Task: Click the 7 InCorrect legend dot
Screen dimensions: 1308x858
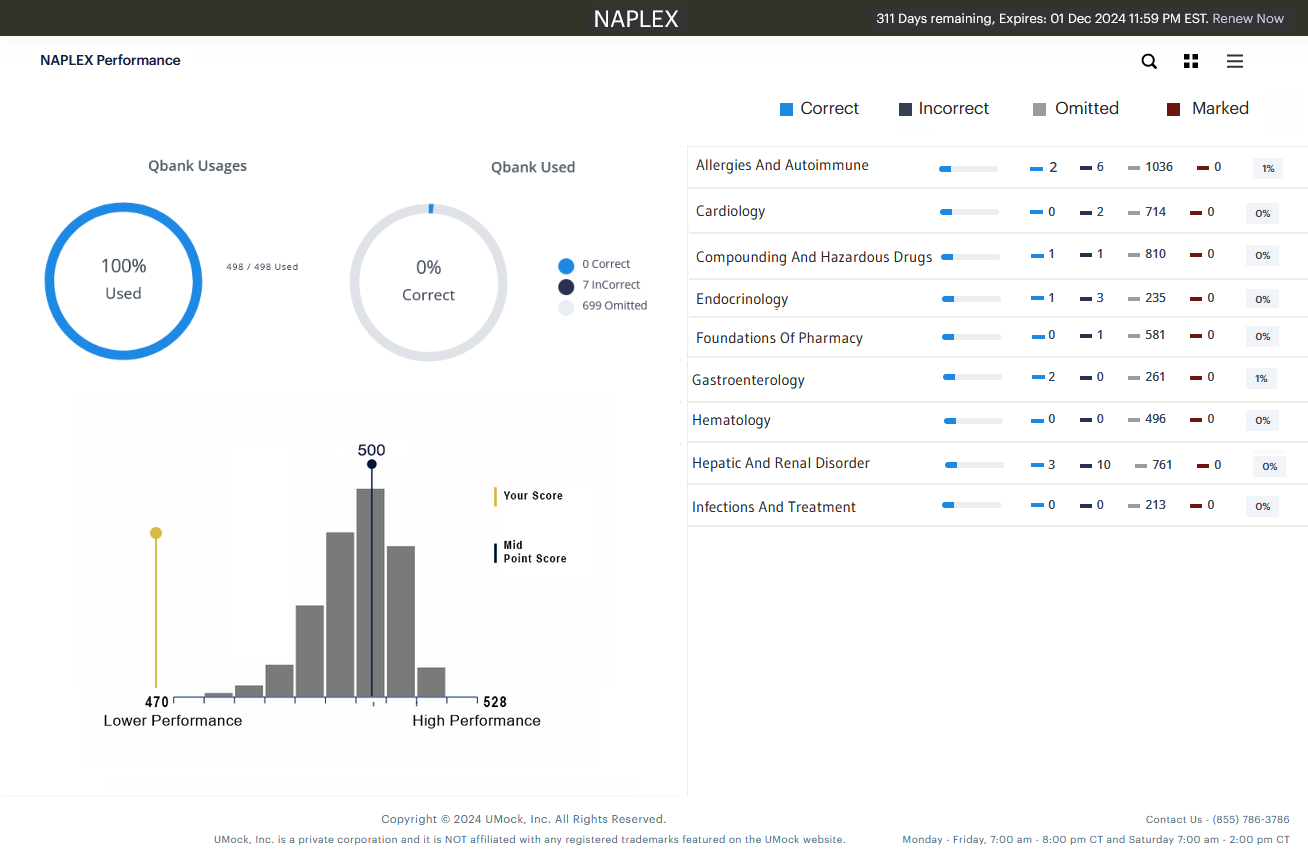Action: tap(566, 287)
